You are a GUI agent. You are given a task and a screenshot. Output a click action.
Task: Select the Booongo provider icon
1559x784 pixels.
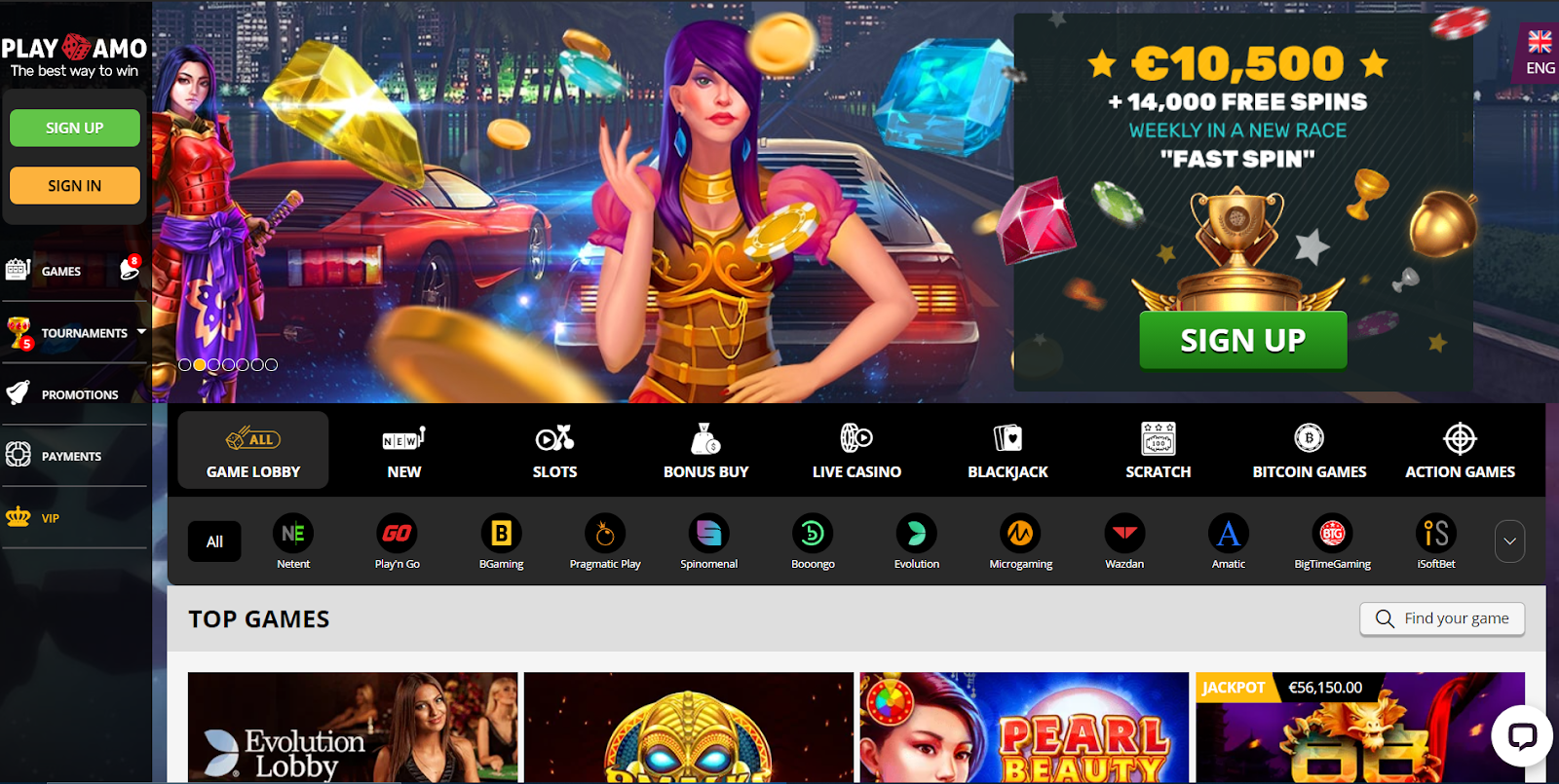(813, 533)
